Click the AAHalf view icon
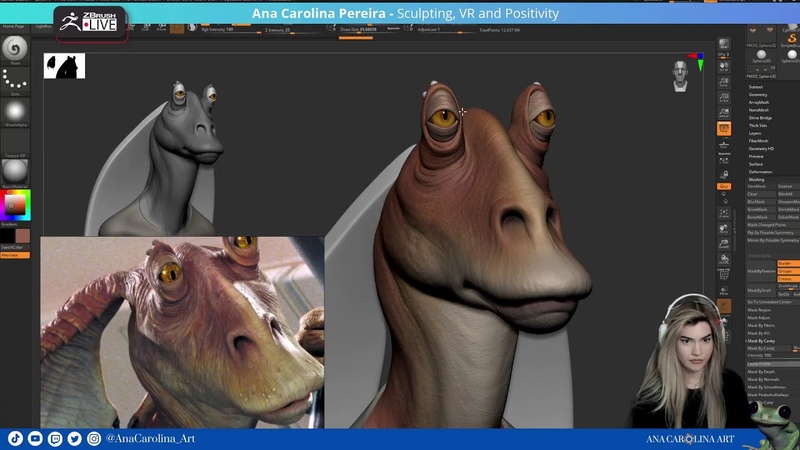Viewport: 800px width, 450px height. point(723,113)
